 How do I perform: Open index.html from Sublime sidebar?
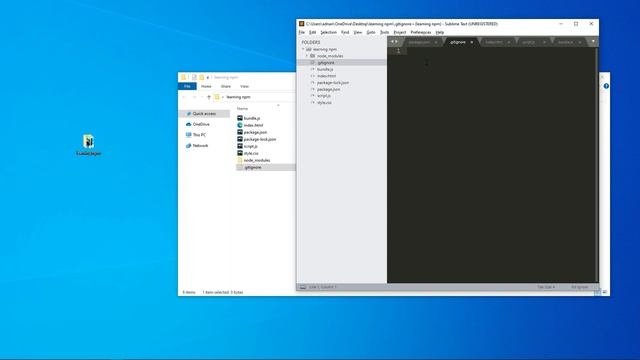click(327, 76)
